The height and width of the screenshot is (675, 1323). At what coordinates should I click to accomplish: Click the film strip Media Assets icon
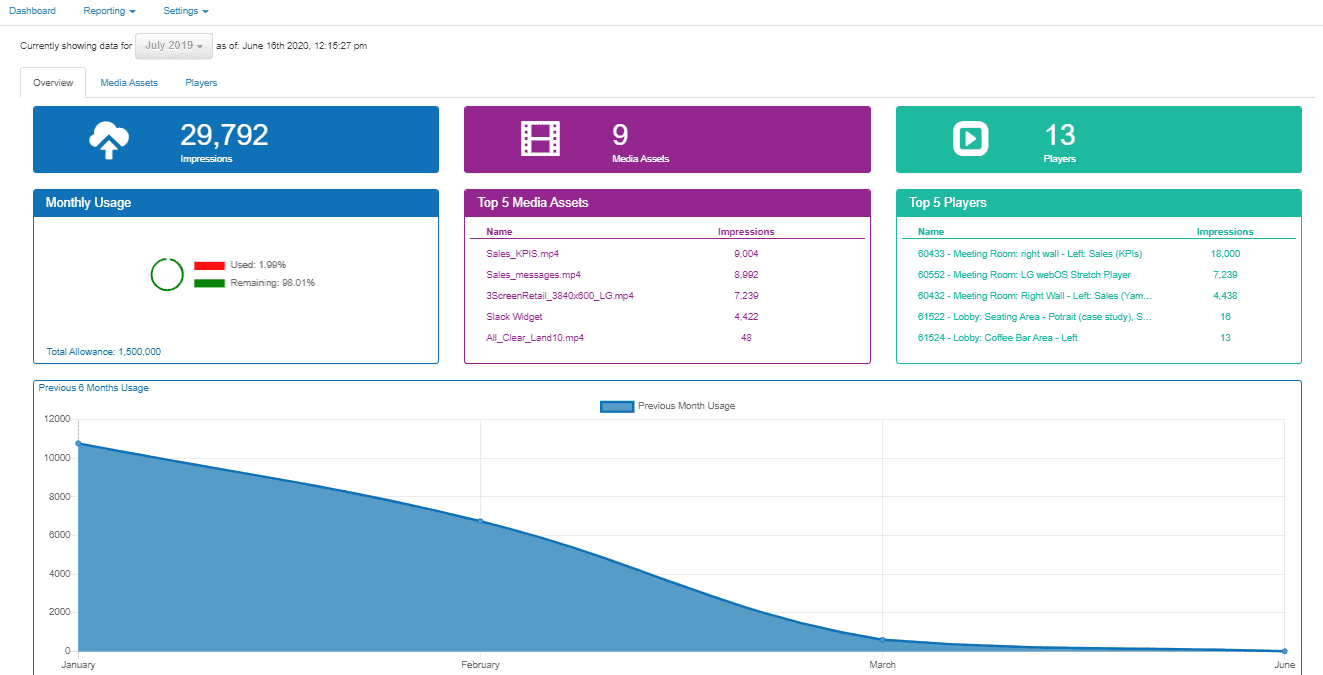pos(540,138)
